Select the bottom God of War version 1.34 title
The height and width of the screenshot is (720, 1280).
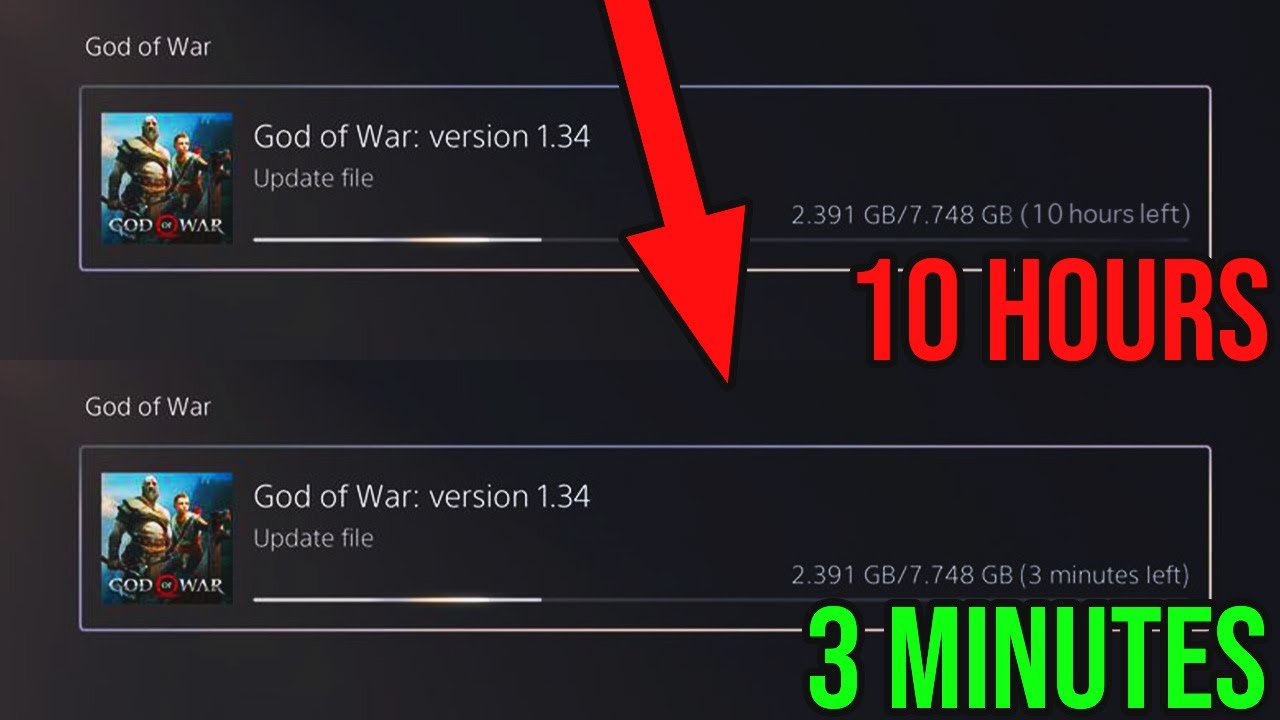point(422,496)
